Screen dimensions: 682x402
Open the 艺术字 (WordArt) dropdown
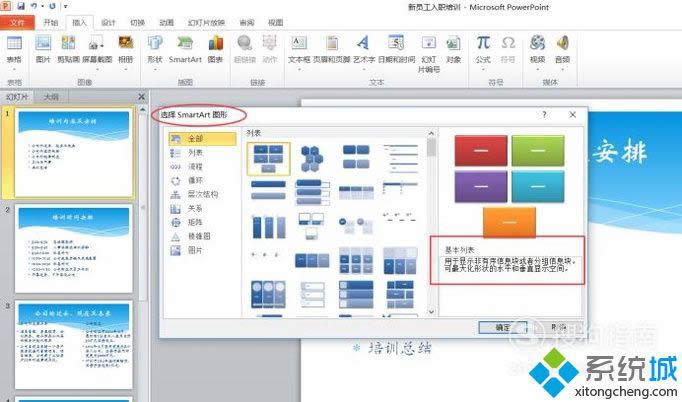[x=364, y=52]
